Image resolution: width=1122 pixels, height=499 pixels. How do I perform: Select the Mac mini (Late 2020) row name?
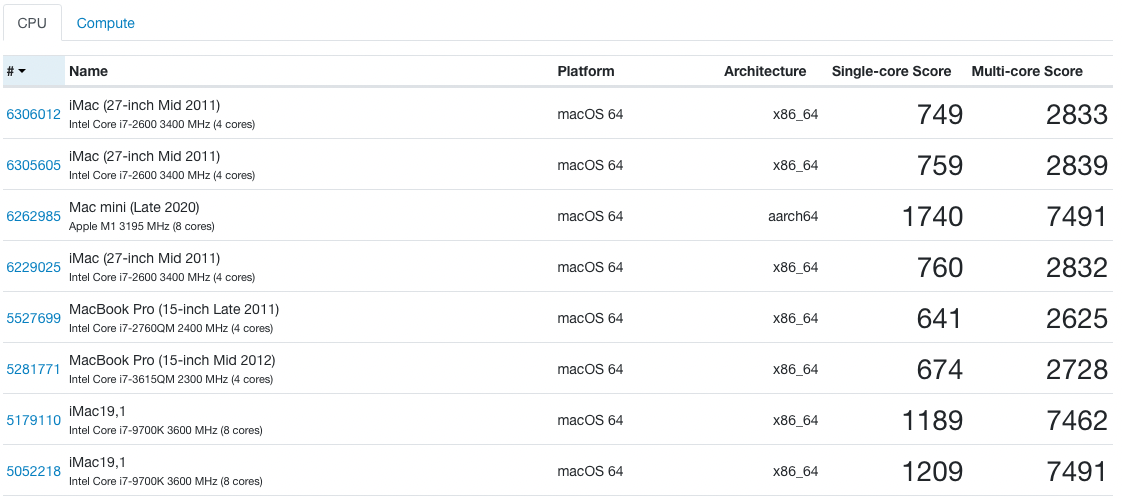point(134,208)
